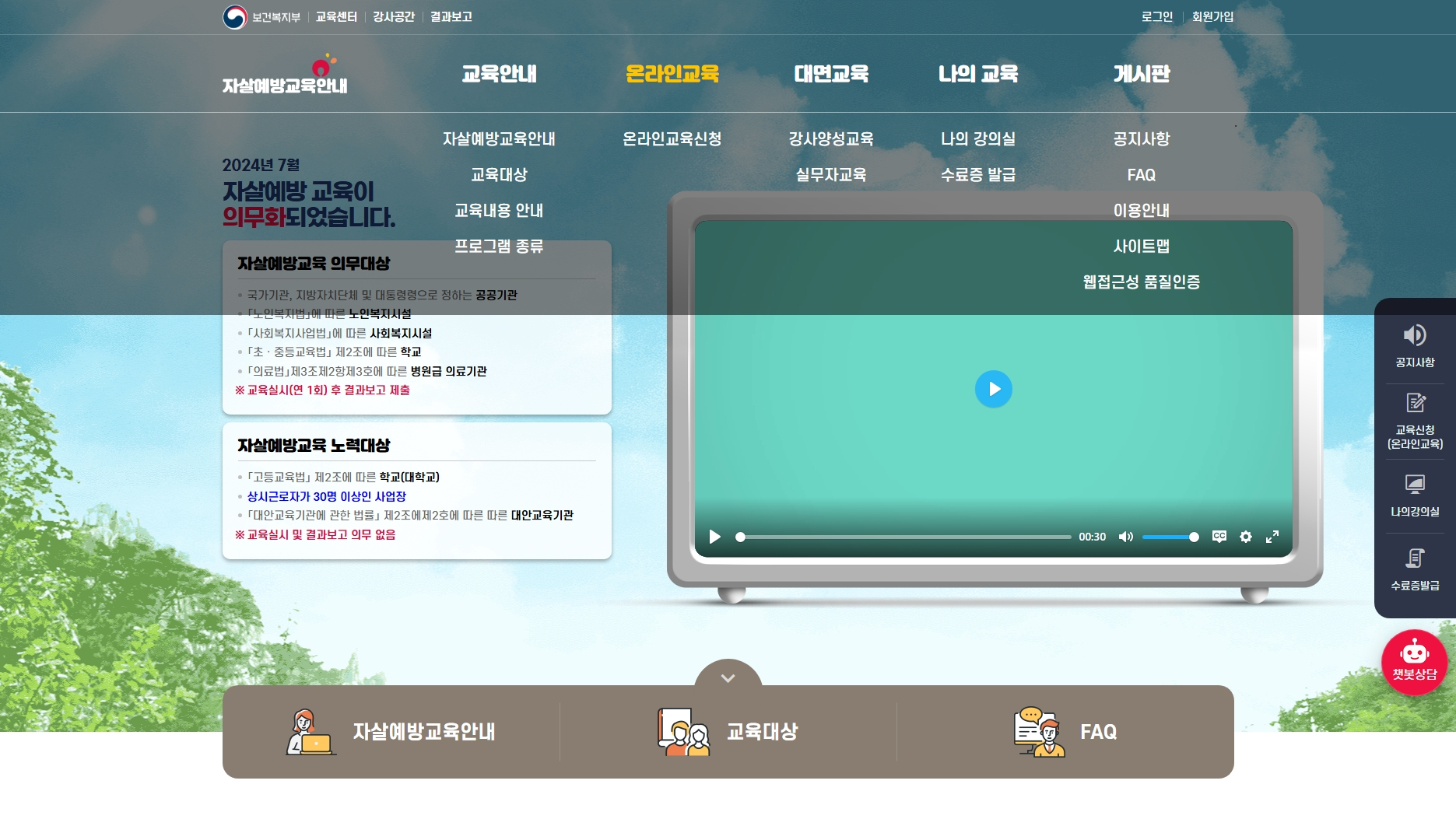Play the video with center play button

tap(994, 389)
